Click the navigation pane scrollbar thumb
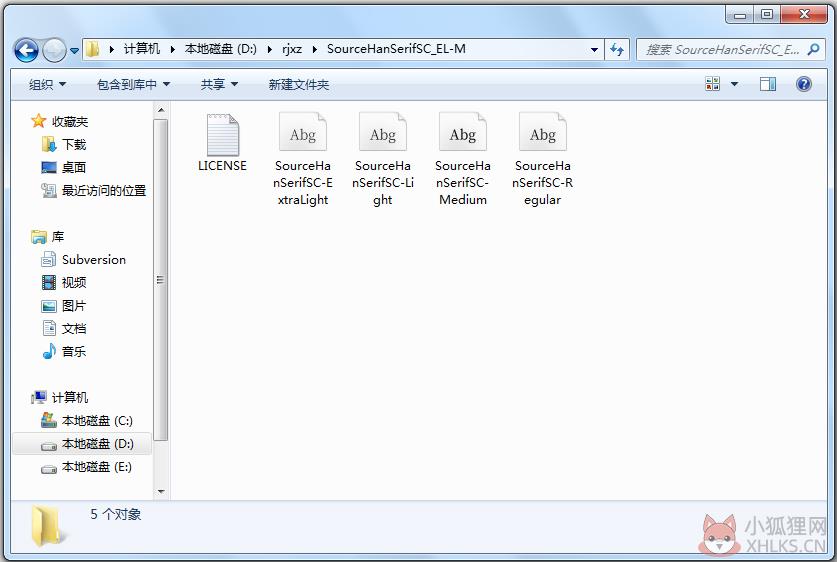The width and height of the screenshot is (837, 562). pos(161,280)
